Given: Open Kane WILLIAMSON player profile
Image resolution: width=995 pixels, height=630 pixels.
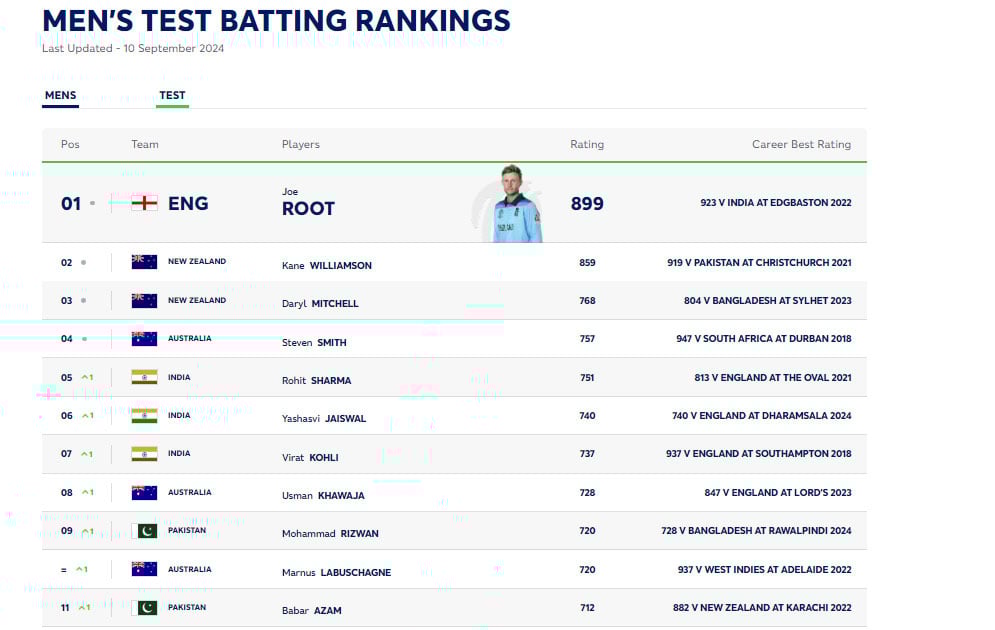Looking at the screenshot, I should [x=327, y=266].
